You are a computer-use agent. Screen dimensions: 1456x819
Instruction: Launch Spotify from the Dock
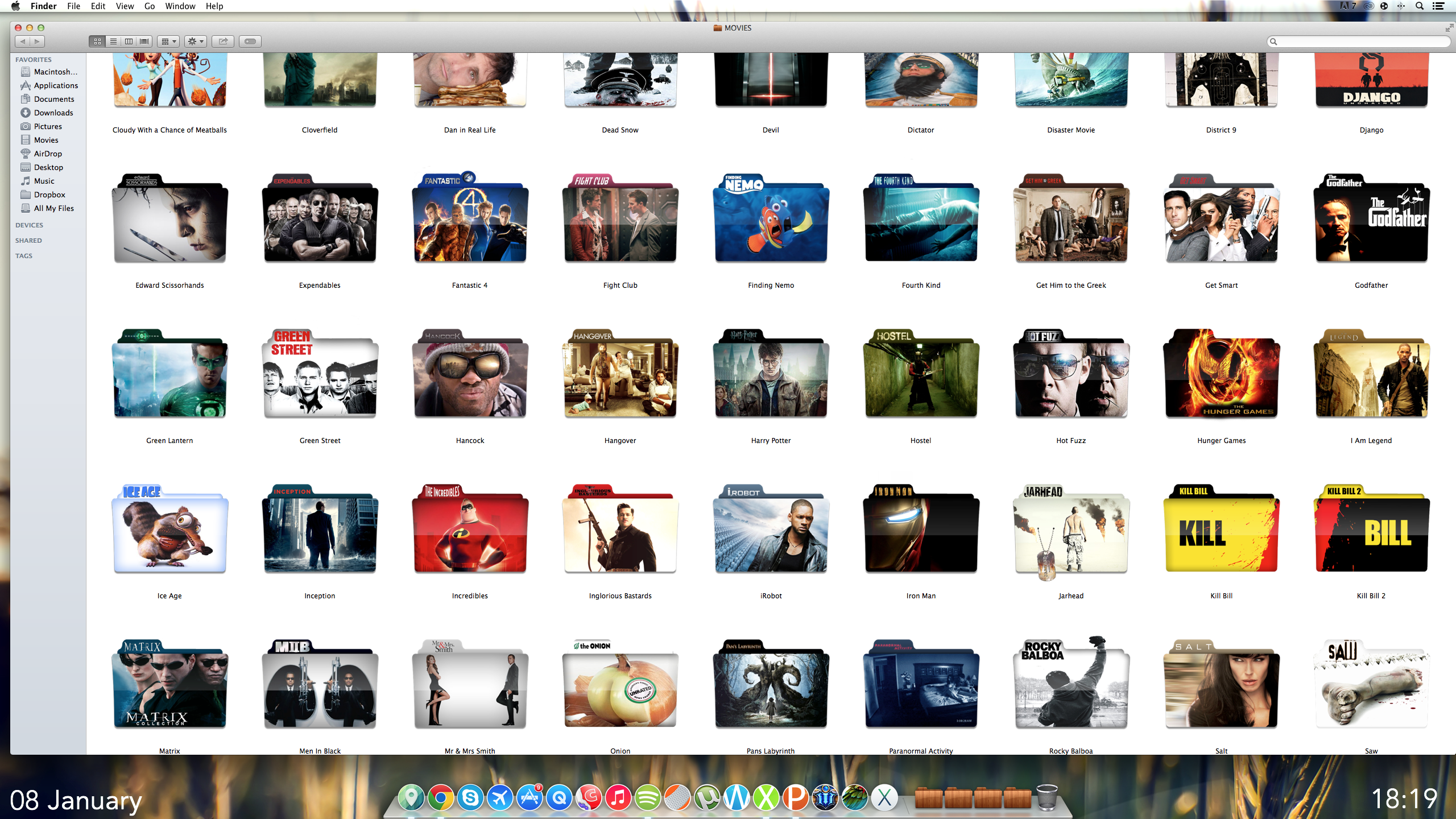click(x=648, y=798)
